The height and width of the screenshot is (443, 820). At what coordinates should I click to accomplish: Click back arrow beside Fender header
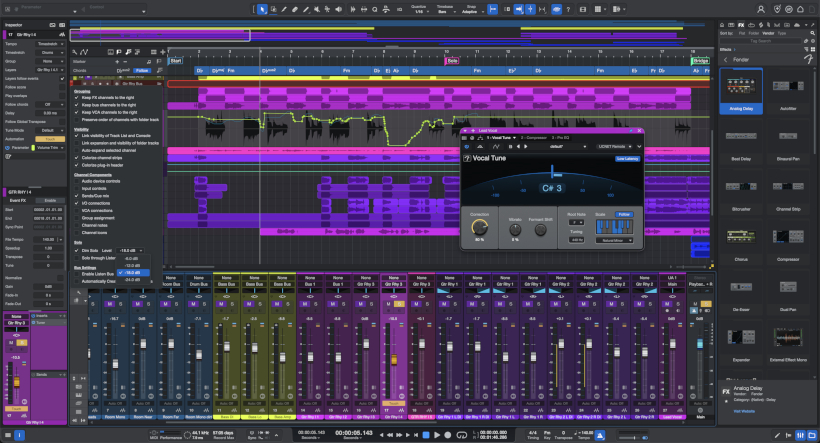pyautogui.click(x=725, y=60)
